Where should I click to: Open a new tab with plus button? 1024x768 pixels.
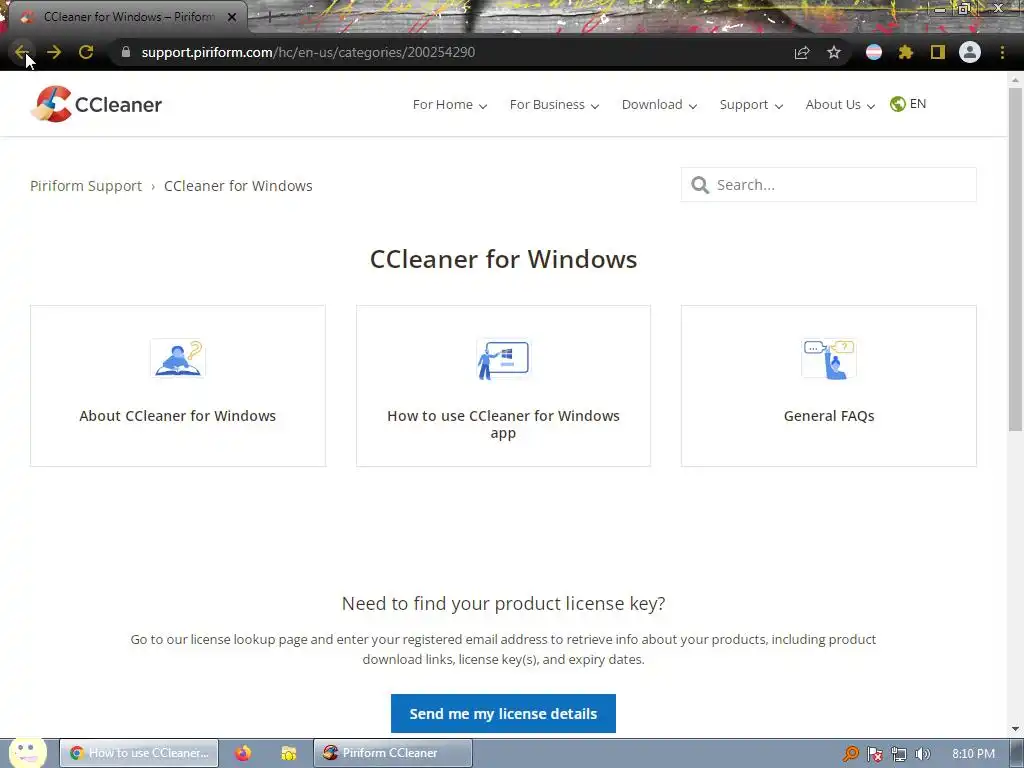tap(268, 17)
